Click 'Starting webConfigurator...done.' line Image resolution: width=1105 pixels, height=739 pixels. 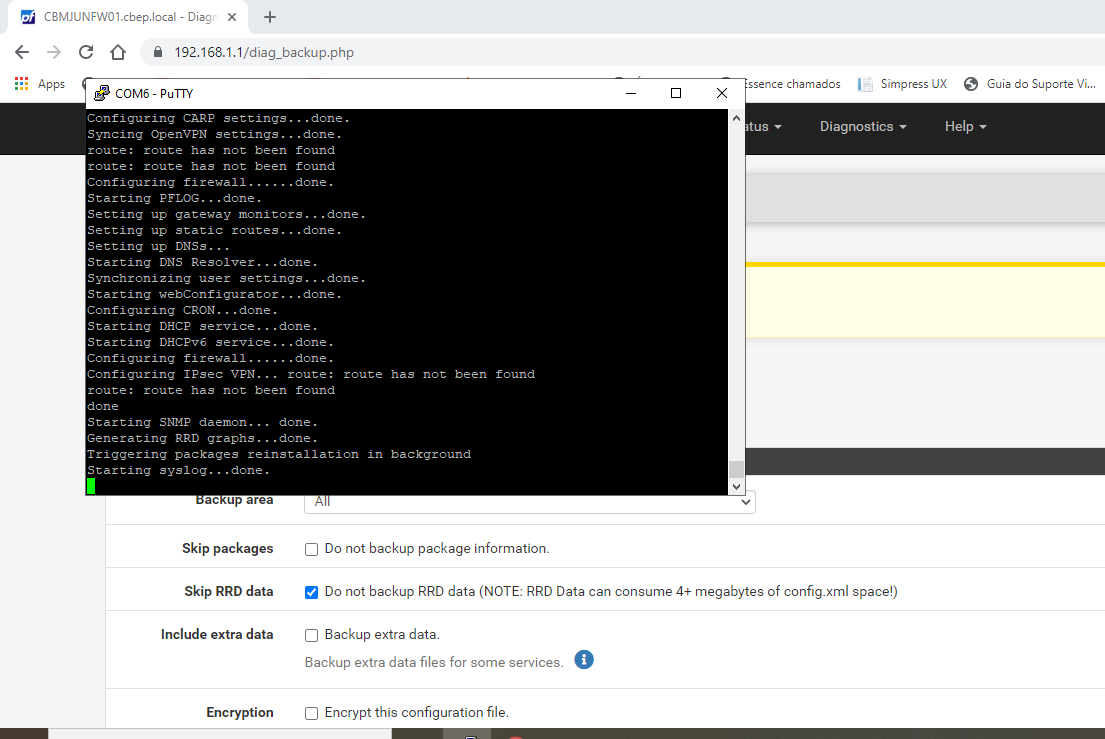coord(215,294)
